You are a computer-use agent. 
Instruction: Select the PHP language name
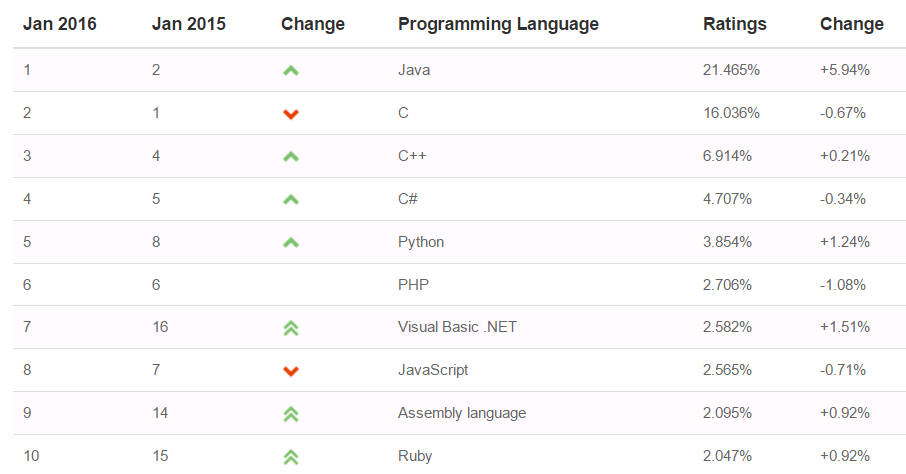tap(413, 284)
